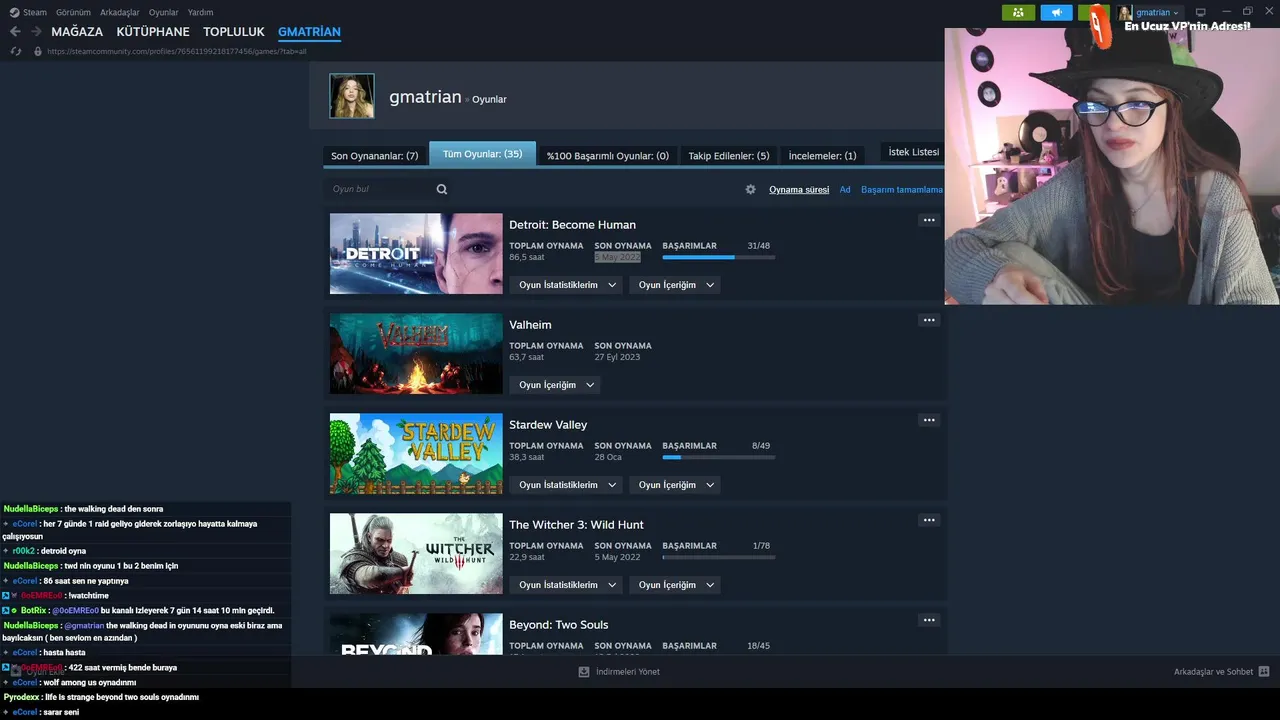Go to the MAĞAZA section
Viewport: 1280px width, 720px height.
(x=77, y=32)
